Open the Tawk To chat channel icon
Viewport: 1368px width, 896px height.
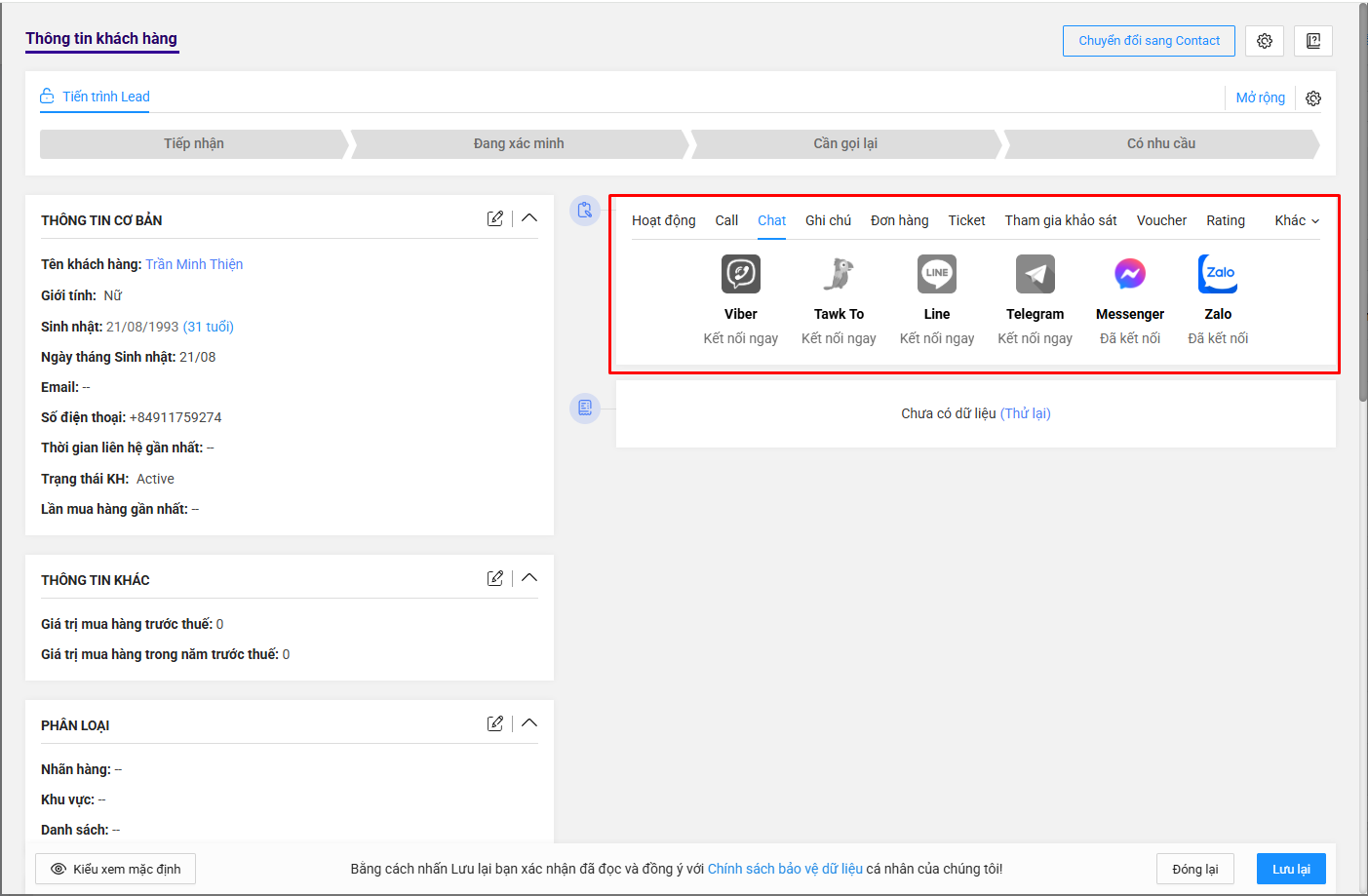(x=839, y=274)
